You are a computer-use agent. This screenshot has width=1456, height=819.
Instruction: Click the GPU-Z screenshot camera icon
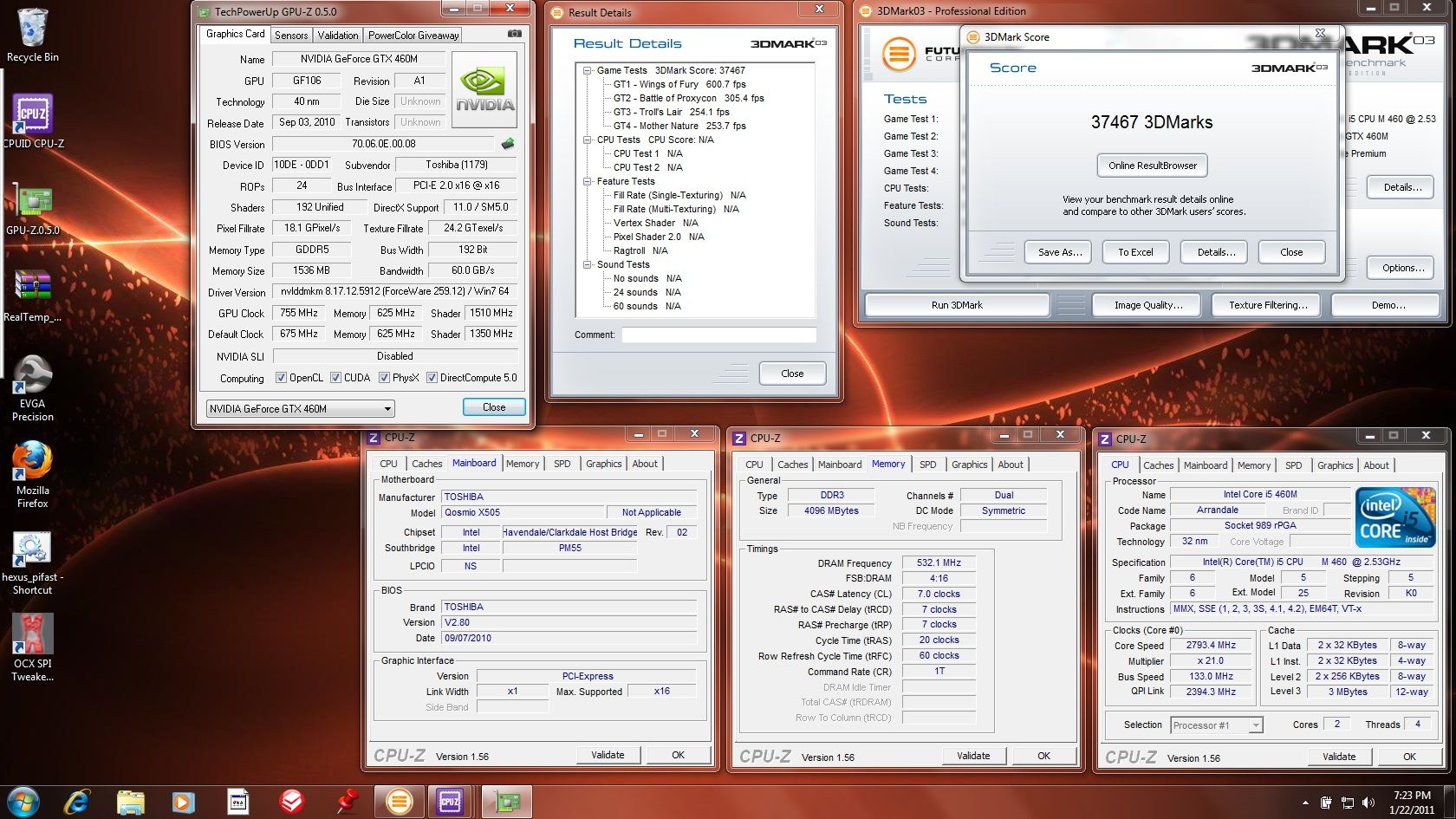[515, 34]
